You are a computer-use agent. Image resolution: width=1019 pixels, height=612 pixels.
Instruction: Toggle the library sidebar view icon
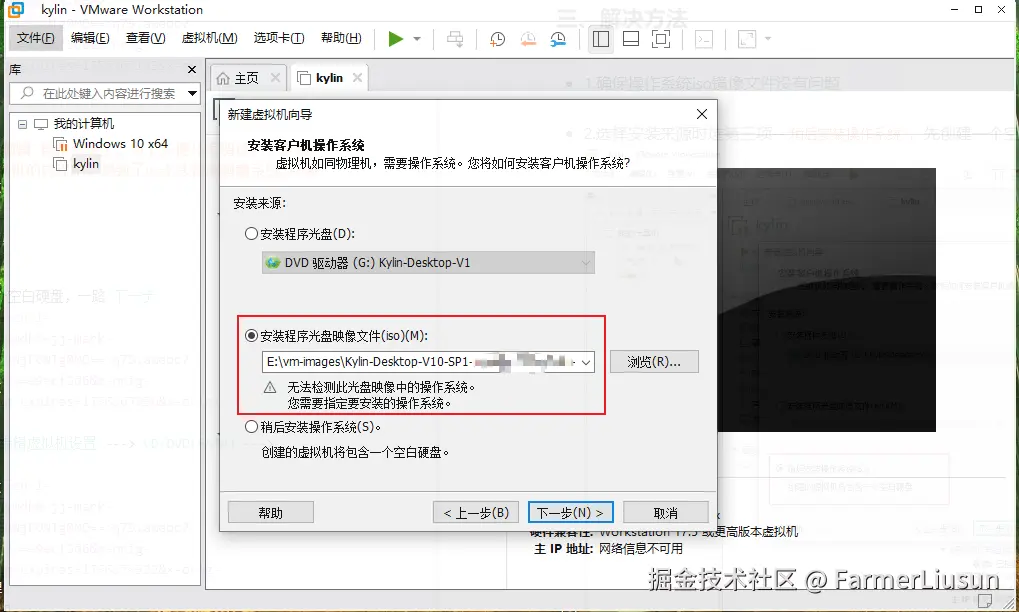601,39
